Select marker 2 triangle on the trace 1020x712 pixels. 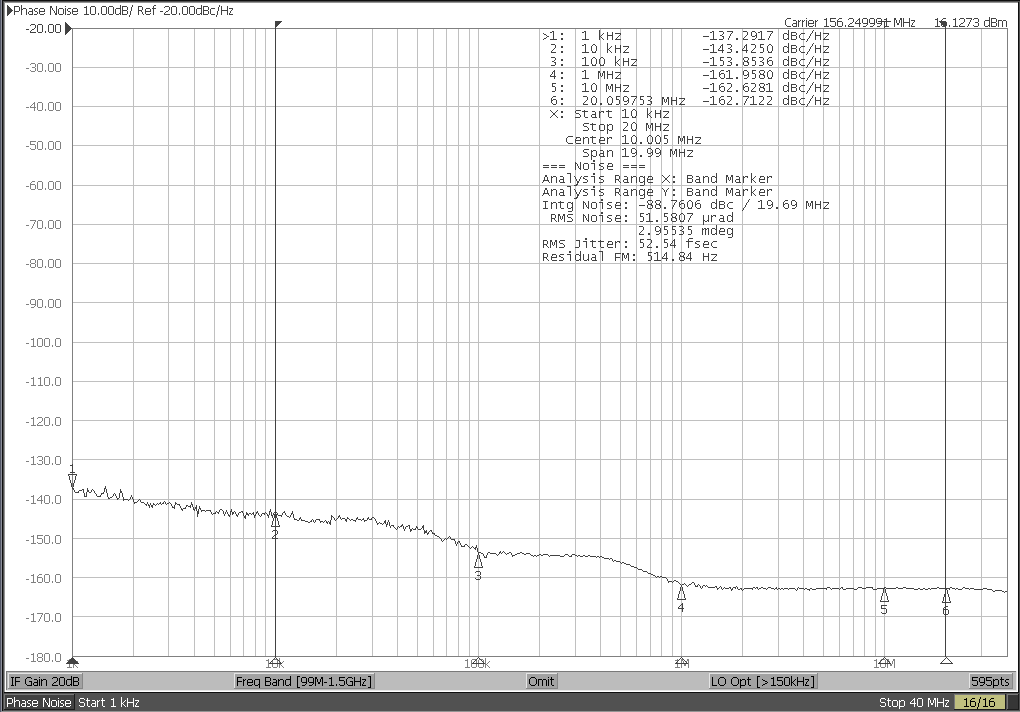tap(275, 521)
